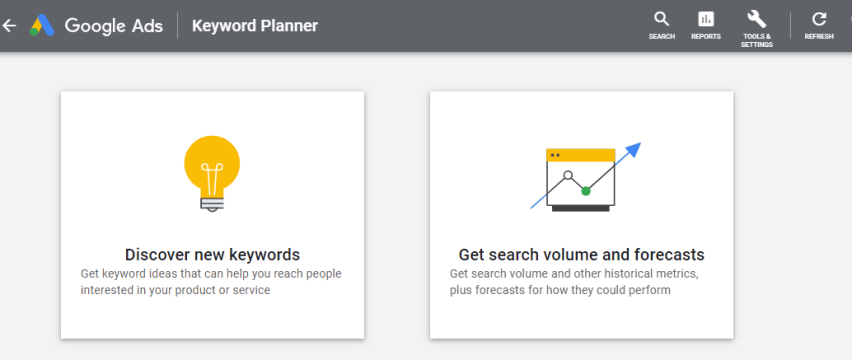Click the forecast chart arrow illustration
This screenshot has width=852, height=360.
coord(585,177)
